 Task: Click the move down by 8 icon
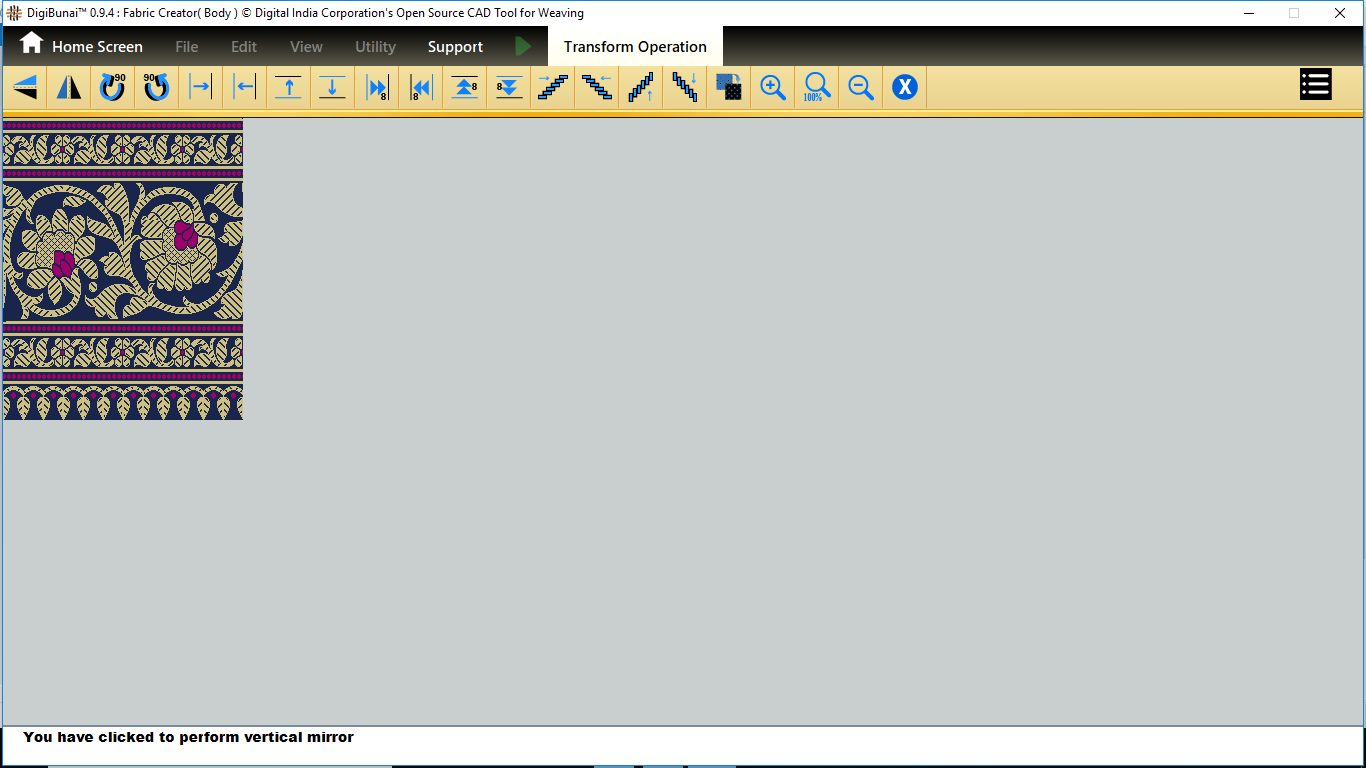point(509,88)
